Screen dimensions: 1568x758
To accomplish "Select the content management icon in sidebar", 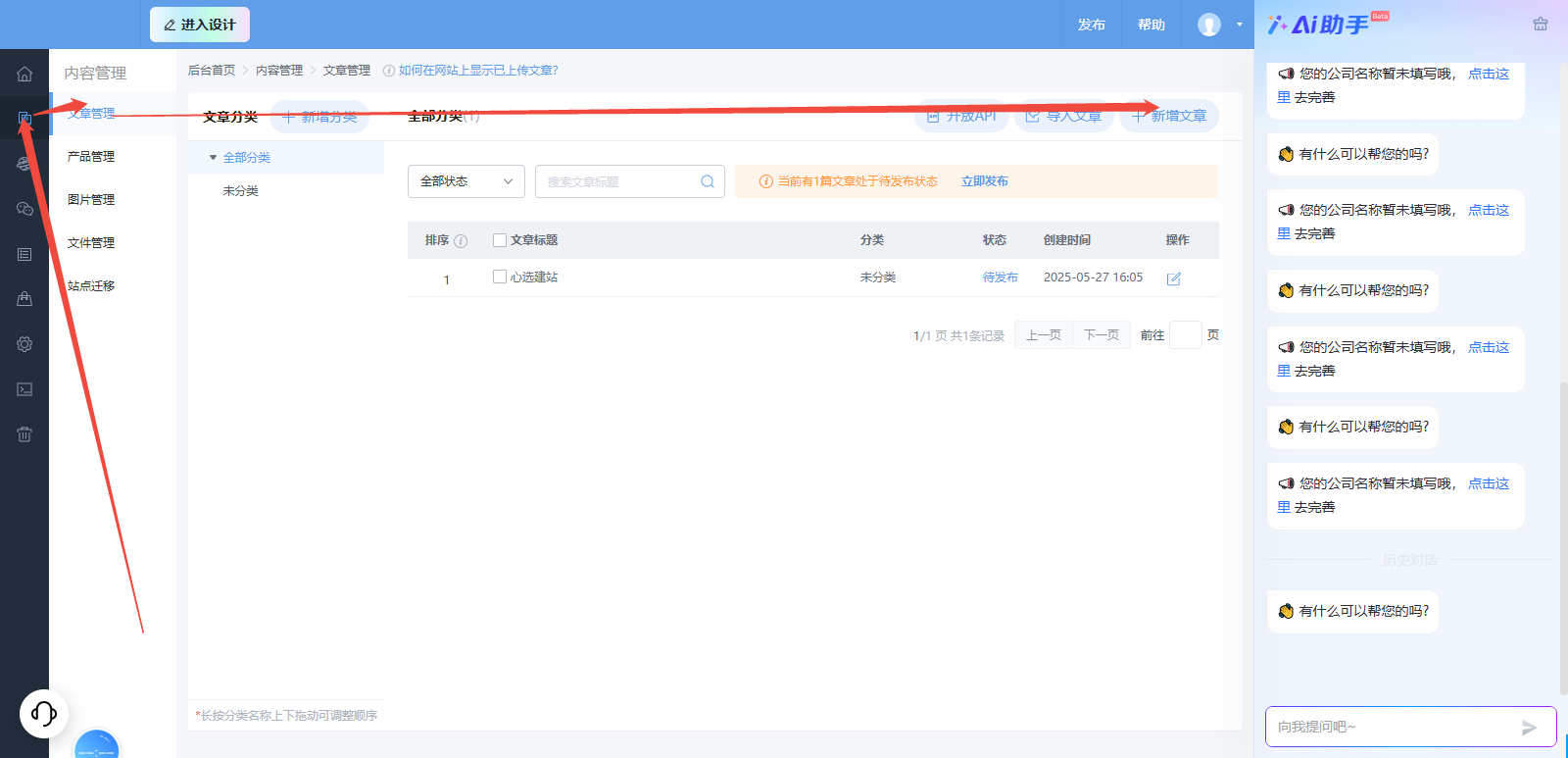I will (x=24, y=119).
